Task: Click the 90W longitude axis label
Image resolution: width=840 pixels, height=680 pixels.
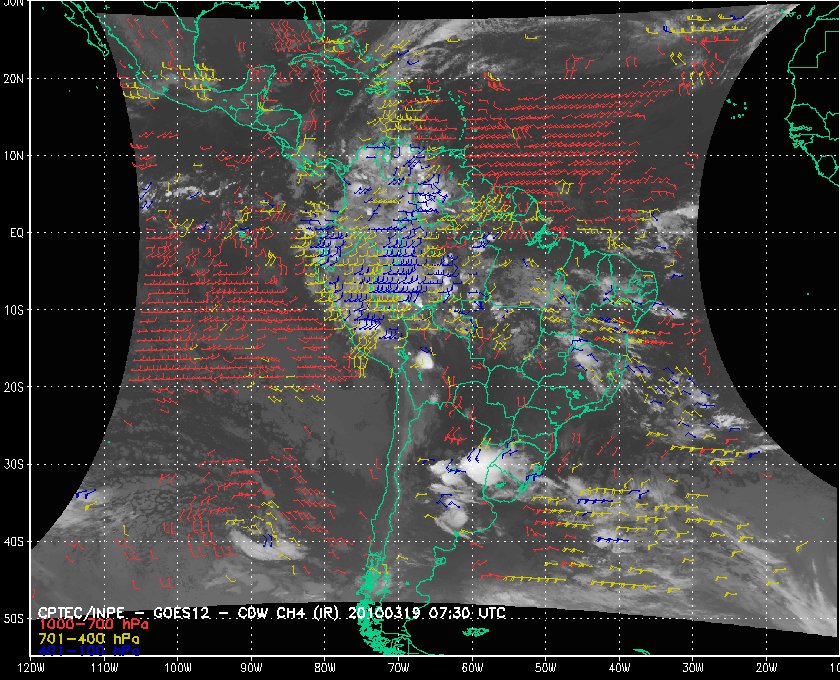Action: tap(251, 668)
